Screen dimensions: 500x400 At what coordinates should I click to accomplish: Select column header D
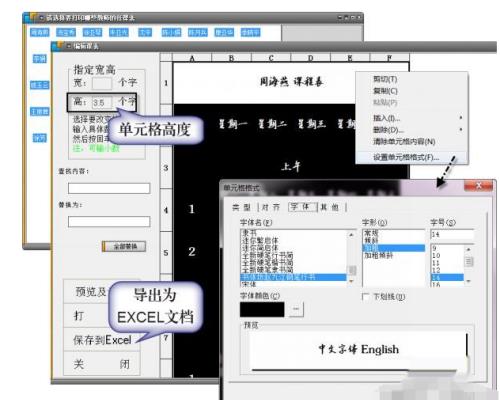(x=310, y=58)
